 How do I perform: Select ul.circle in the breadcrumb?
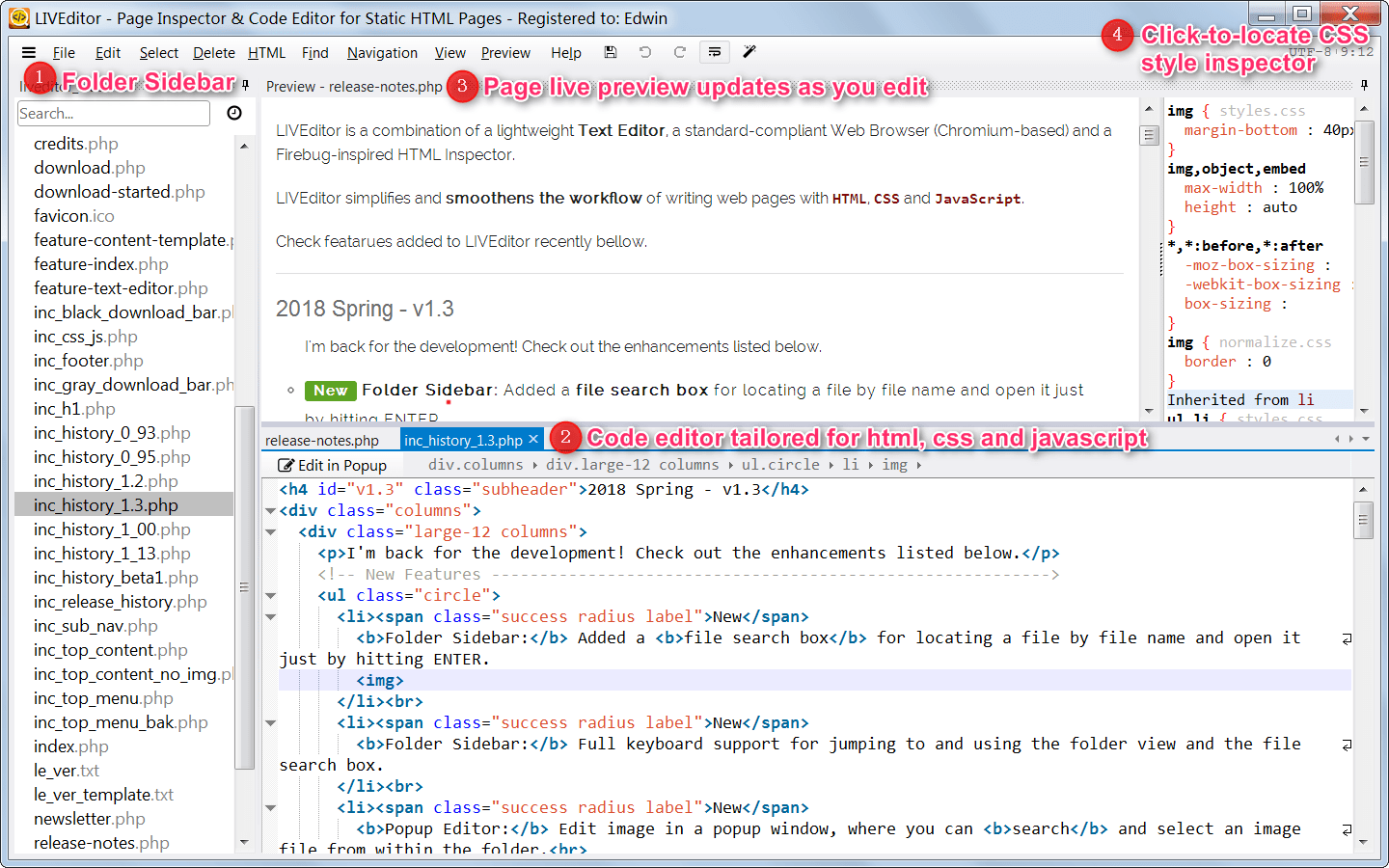780,465
